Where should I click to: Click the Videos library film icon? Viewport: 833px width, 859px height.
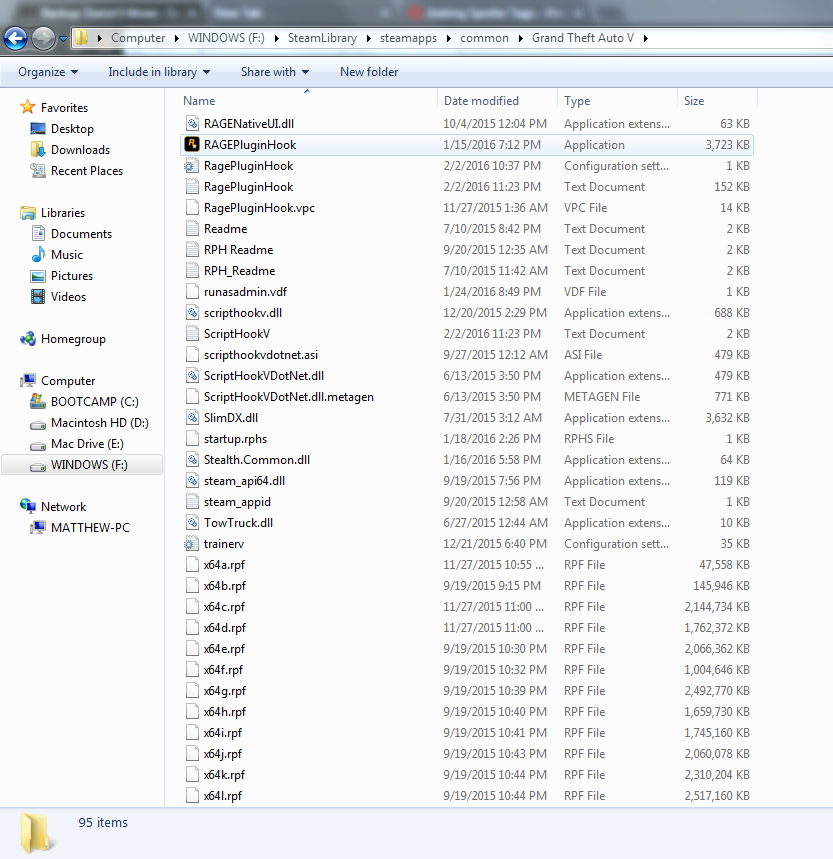click(x=38, y=297)
